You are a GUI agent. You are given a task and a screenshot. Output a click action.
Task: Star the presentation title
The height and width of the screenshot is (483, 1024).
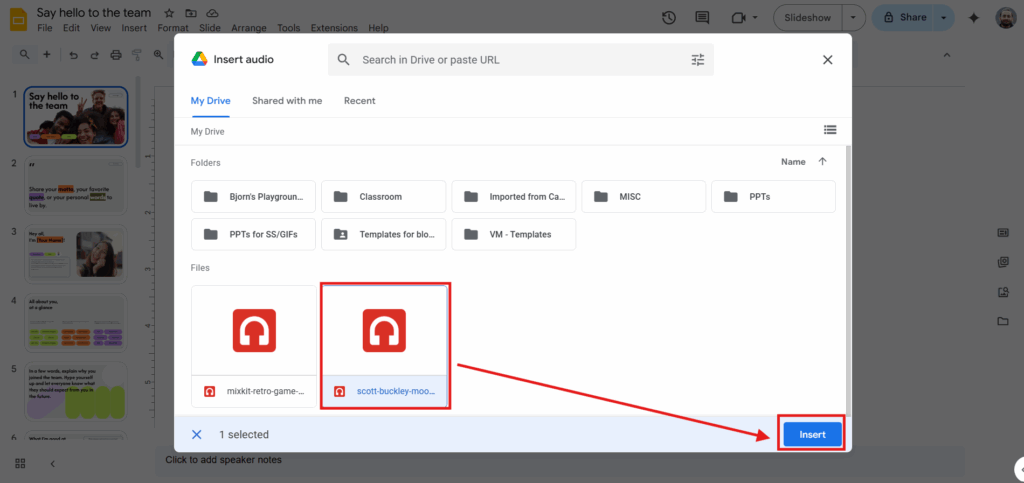pyautogui.click(x=168, y=13)
